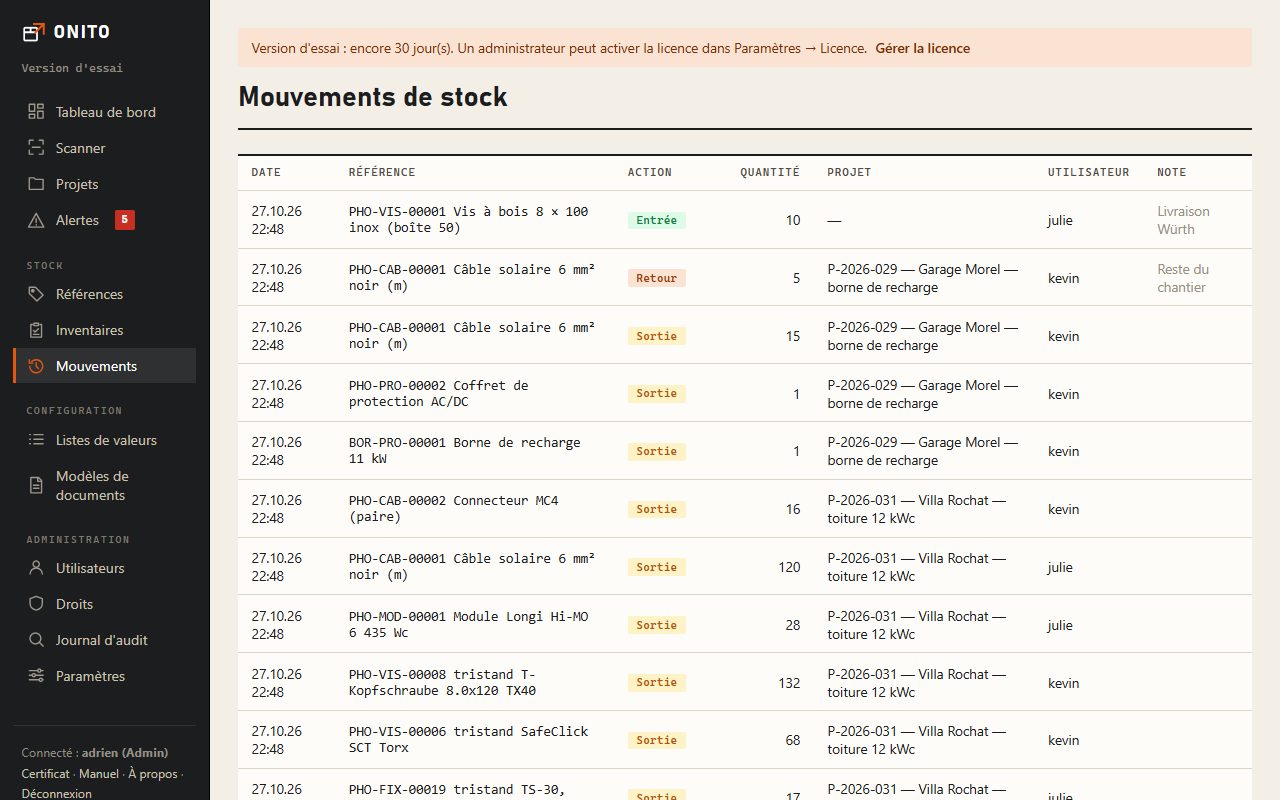Image resolution: width=1280 pixels, height=800 pixels.
Task: Click the UTILISATEUR column header
Action: [x=1089, y=172]
